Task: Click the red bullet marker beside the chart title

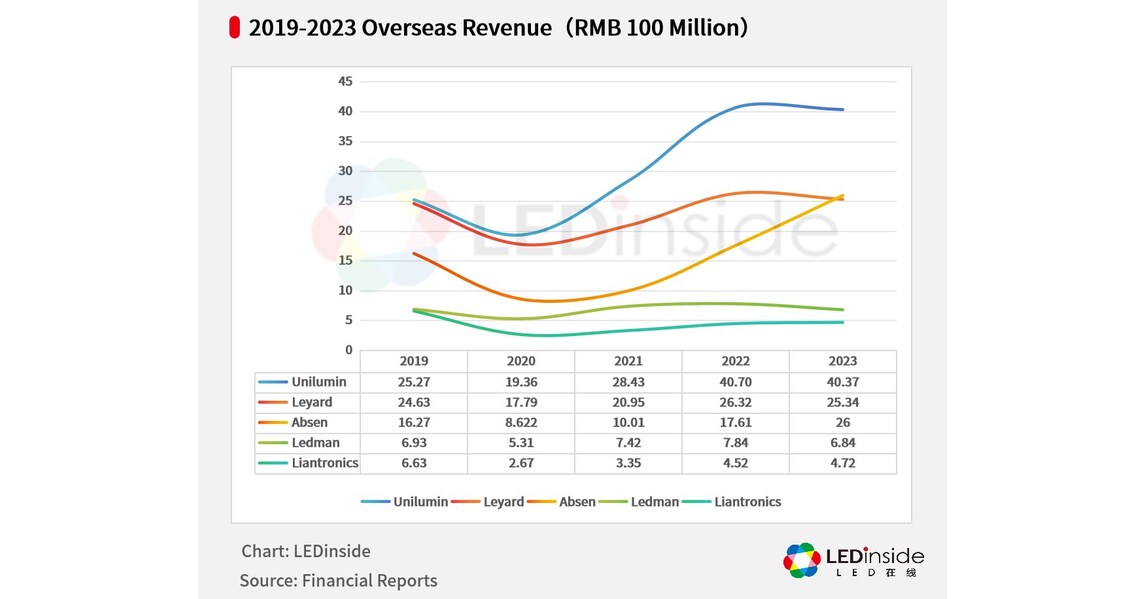Action: pyautogui.click(x=234, y=28)
